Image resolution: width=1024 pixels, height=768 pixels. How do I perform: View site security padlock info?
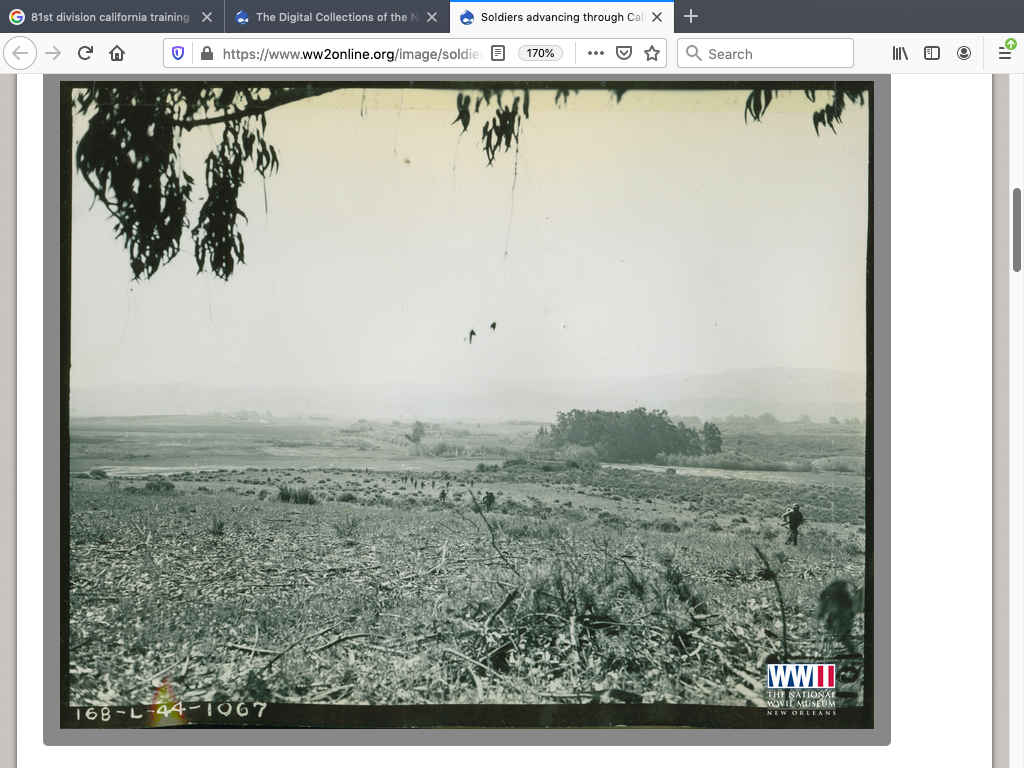[x=206, y=53]
